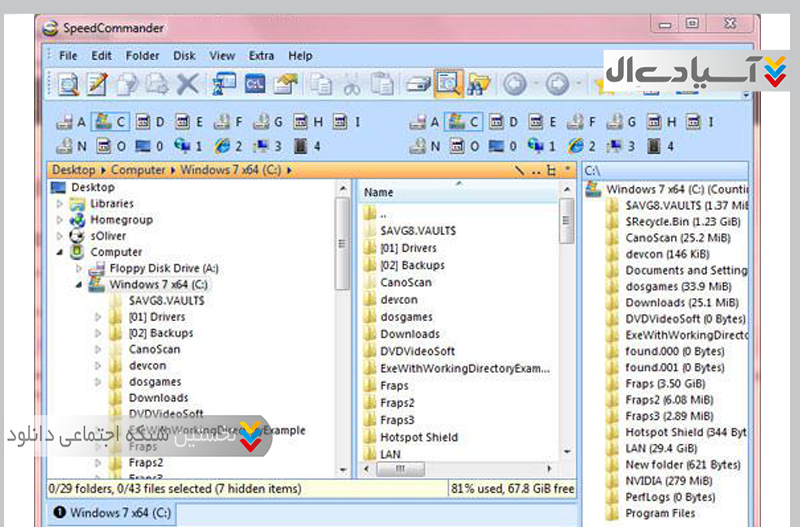The height and width of the screenshot is (527, 800).
Task: Select drive F in right drive bar
Action: [x=581, y=122]
